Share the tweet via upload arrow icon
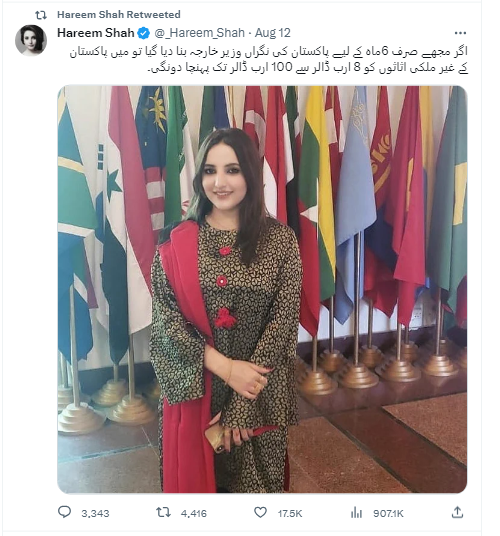The image size is (500, 536). (x=457, y=512)
